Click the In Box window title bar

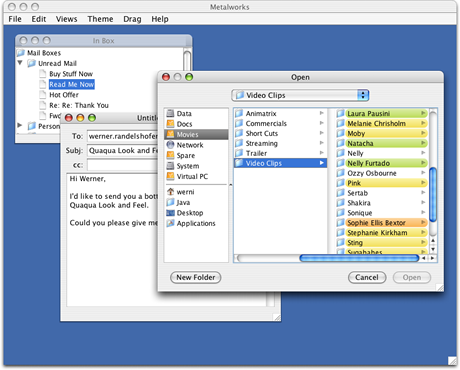pyautogui.click(x=103, y=41)
